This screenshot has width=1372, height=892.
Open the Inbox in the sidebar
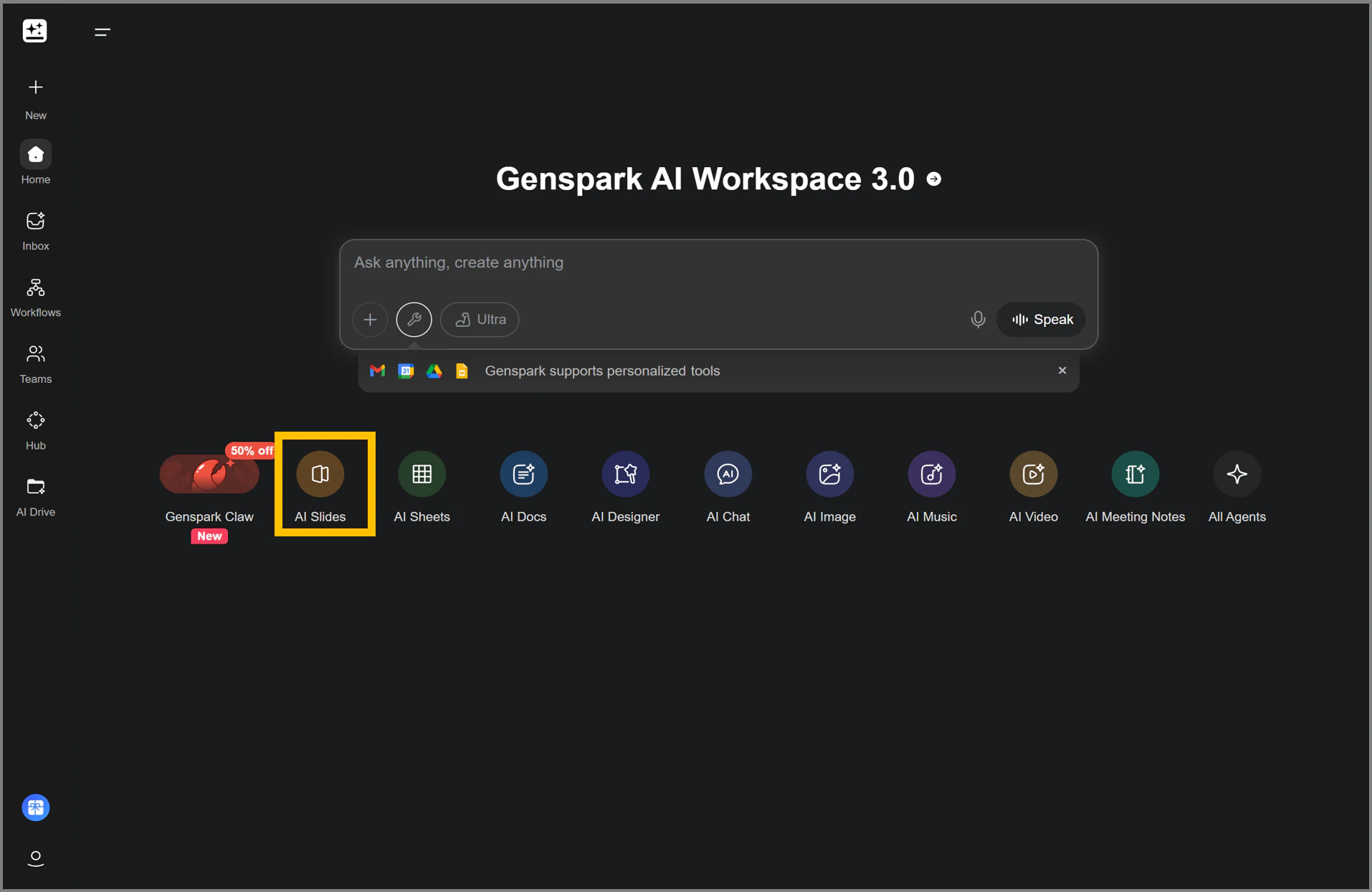[x=36, y=231]
